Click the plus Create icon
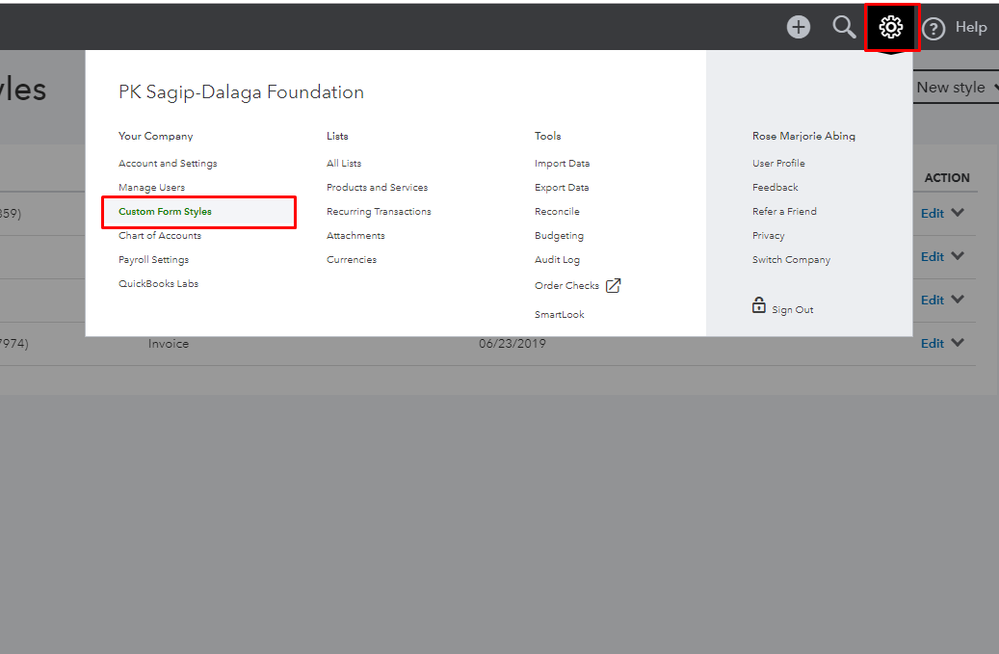This screenshot has width=999, height=654. coord(798,27)
